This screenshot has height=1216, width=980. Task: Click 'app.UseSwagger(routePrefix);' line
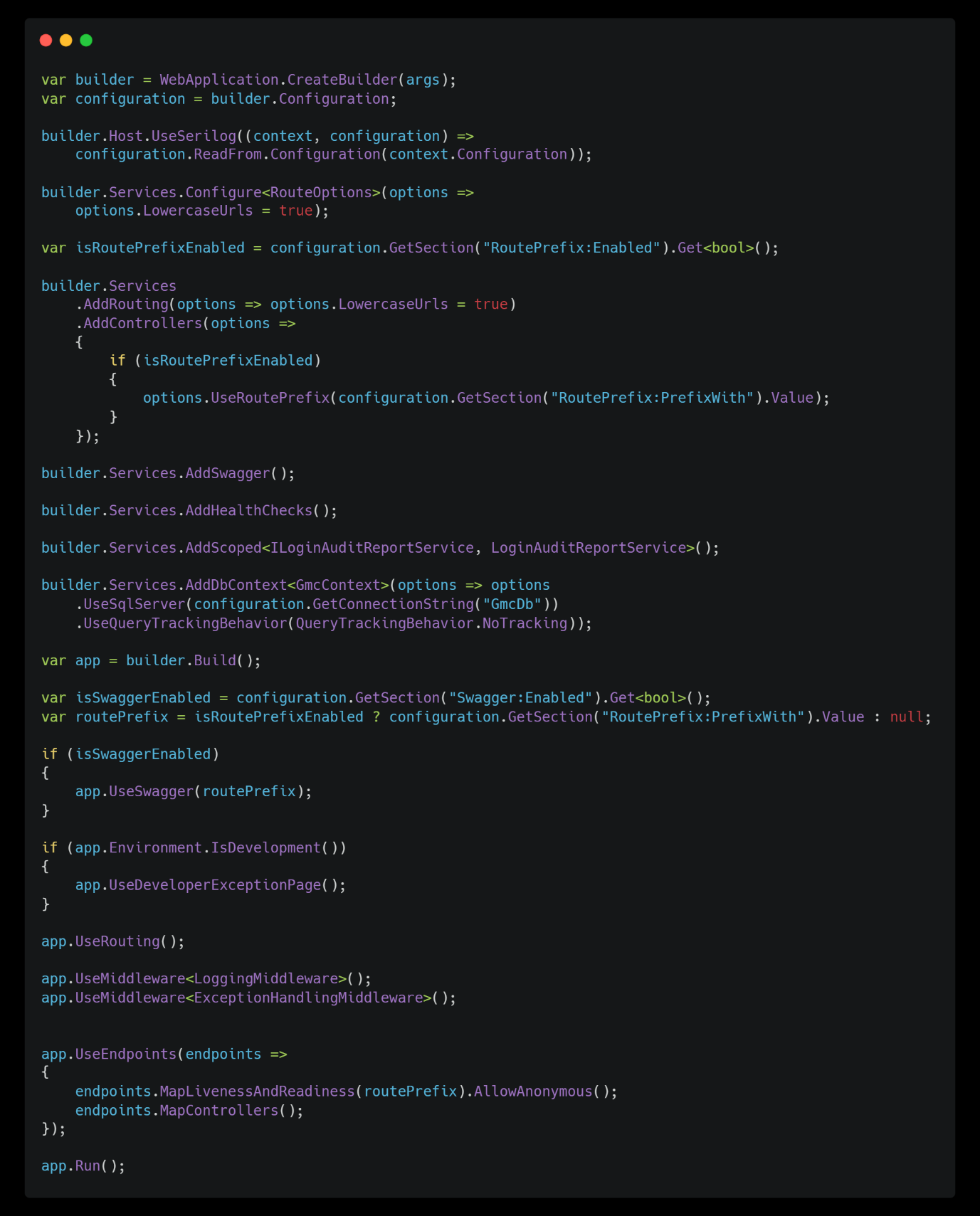pyautogui.click(x=194, y=791)
